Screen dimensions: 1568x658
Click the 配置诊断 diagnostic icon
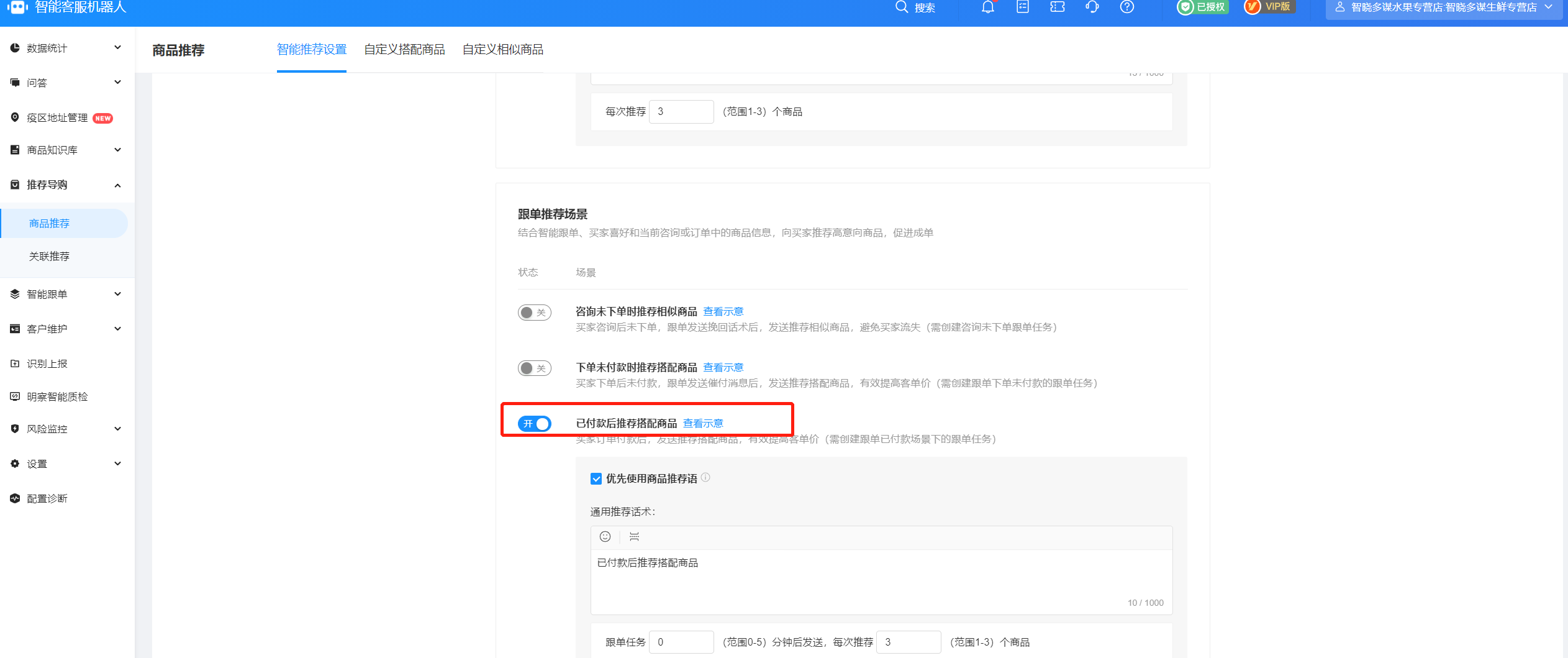point(15,498)
